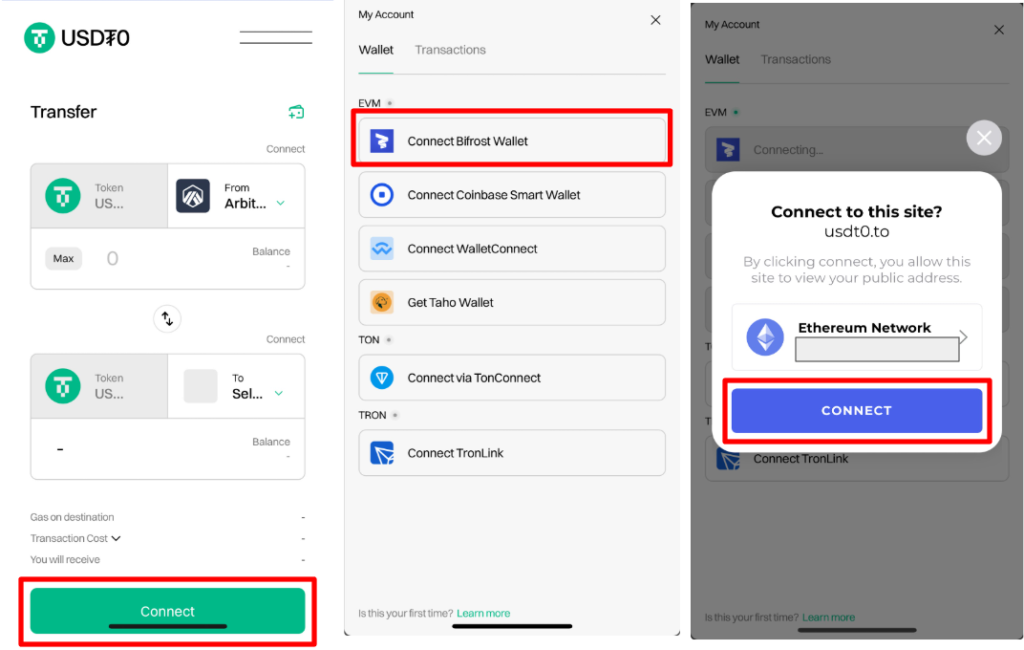Click the Coinbase Smart Wallet icon

click(382, 195)
